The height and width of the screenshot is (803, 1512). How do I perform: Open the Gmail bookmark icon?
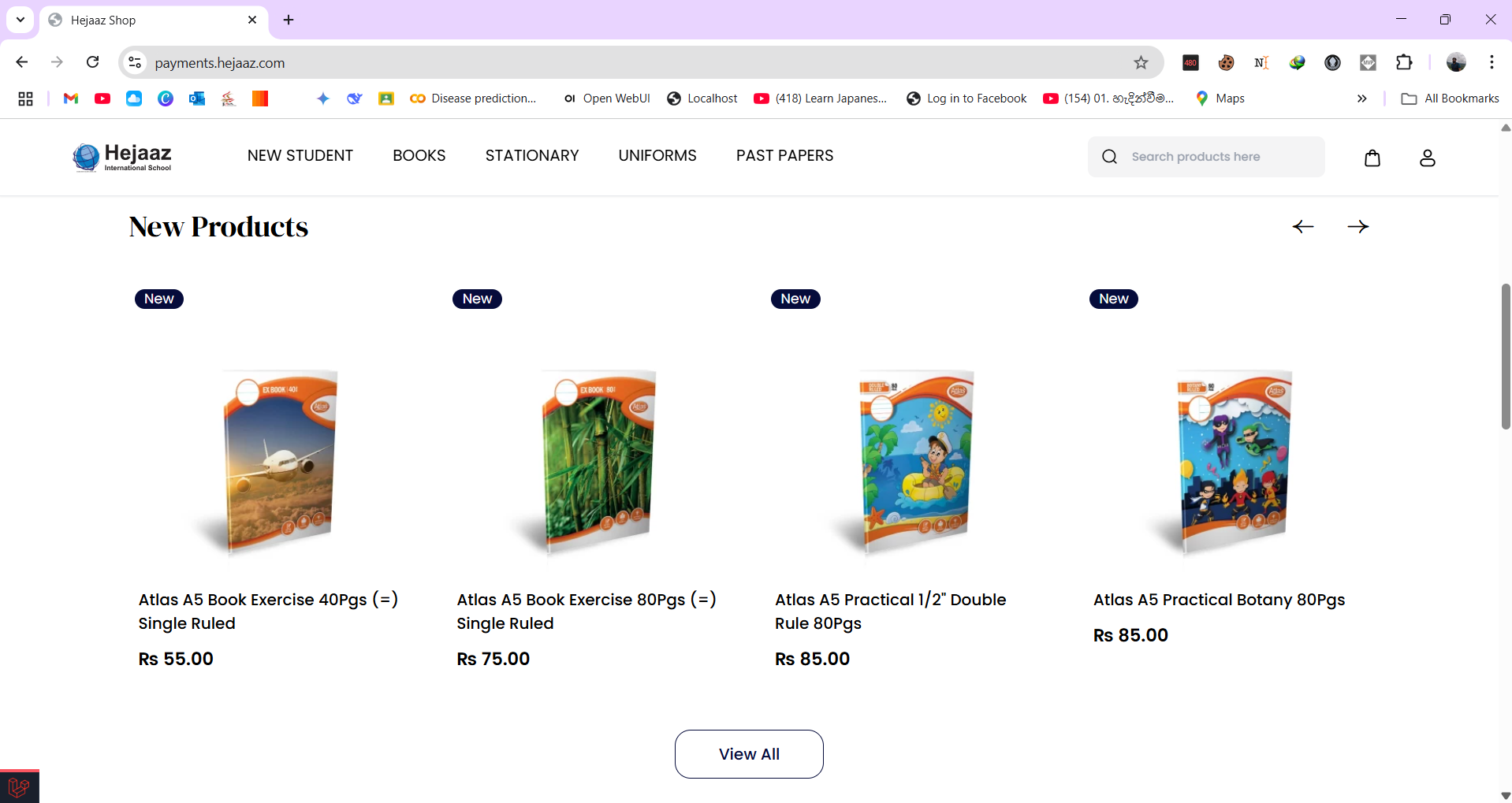click(71, 99)
